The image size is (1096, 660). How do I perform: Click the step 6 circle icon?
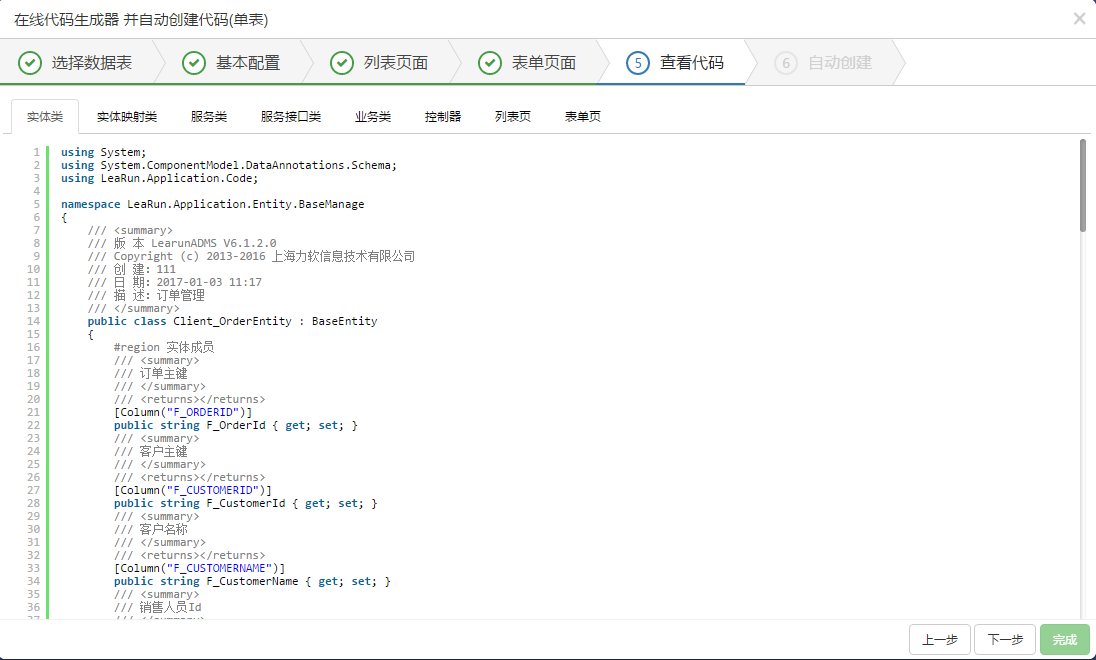tap(786, 63)
